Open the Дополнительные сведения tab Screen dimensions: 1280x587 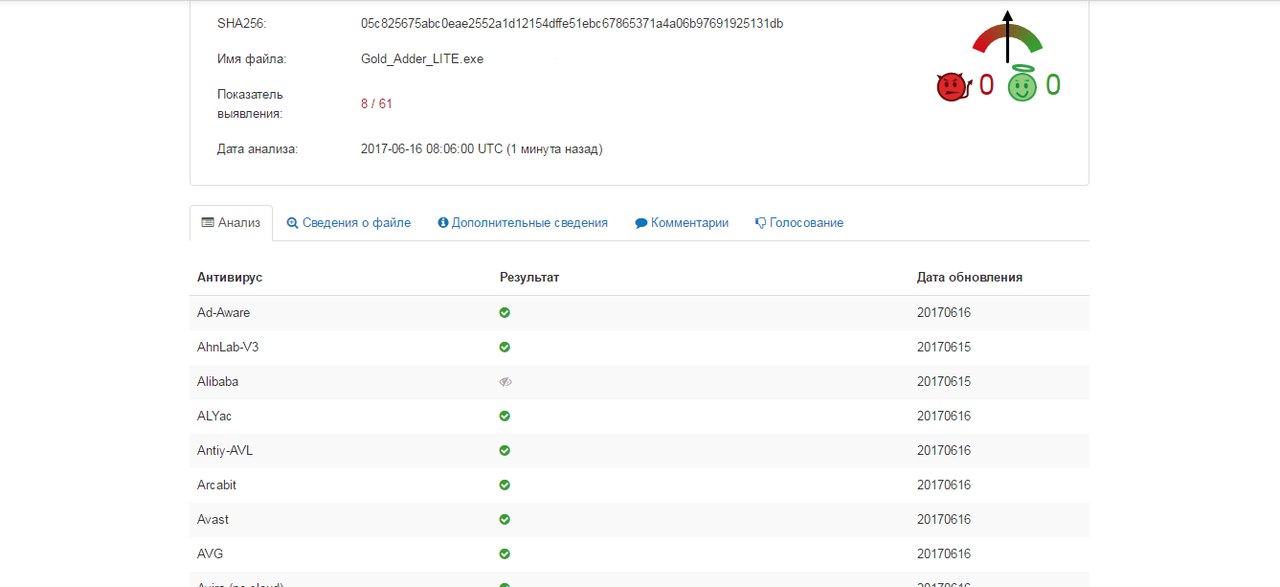click(x=523, y=223)
